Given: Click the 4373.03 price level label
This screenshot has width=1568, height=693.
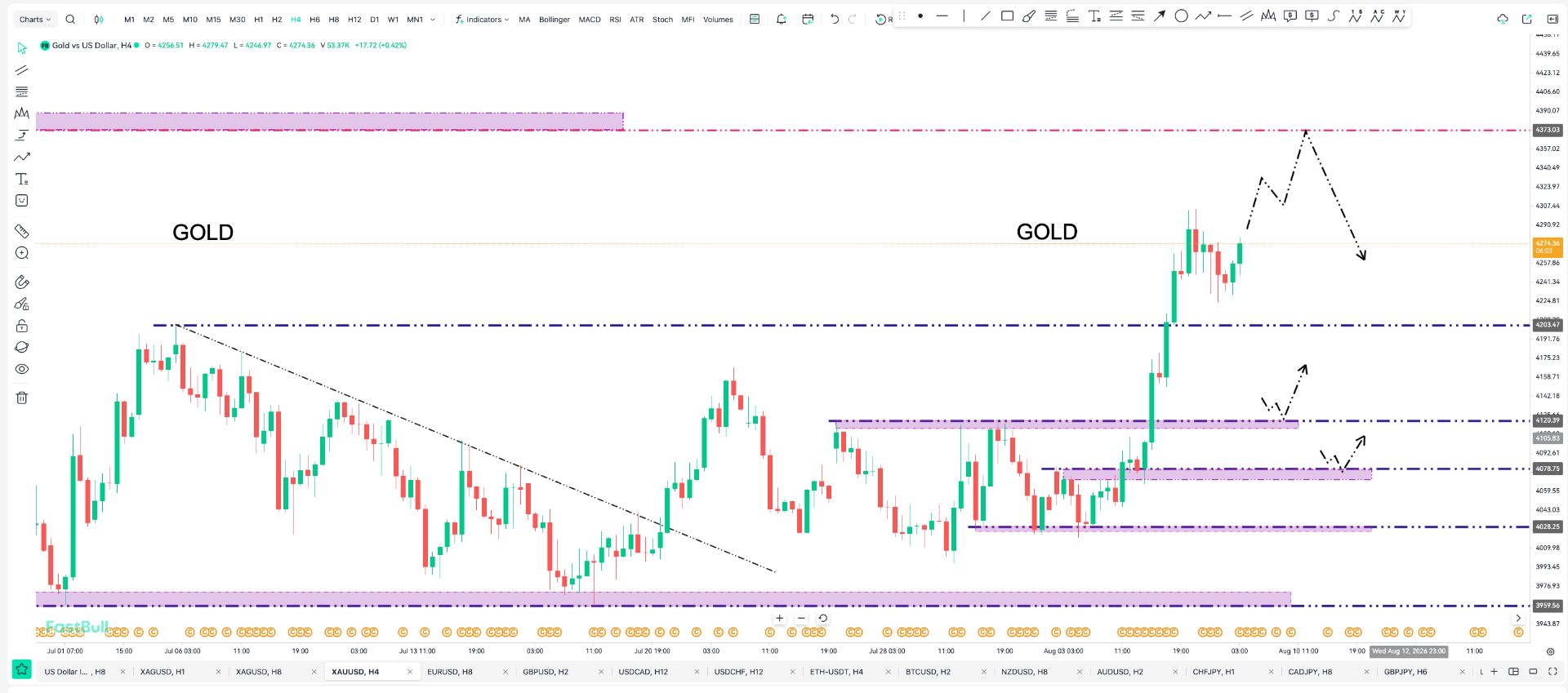Looking at the screenshot, I should pos(1548,130).
